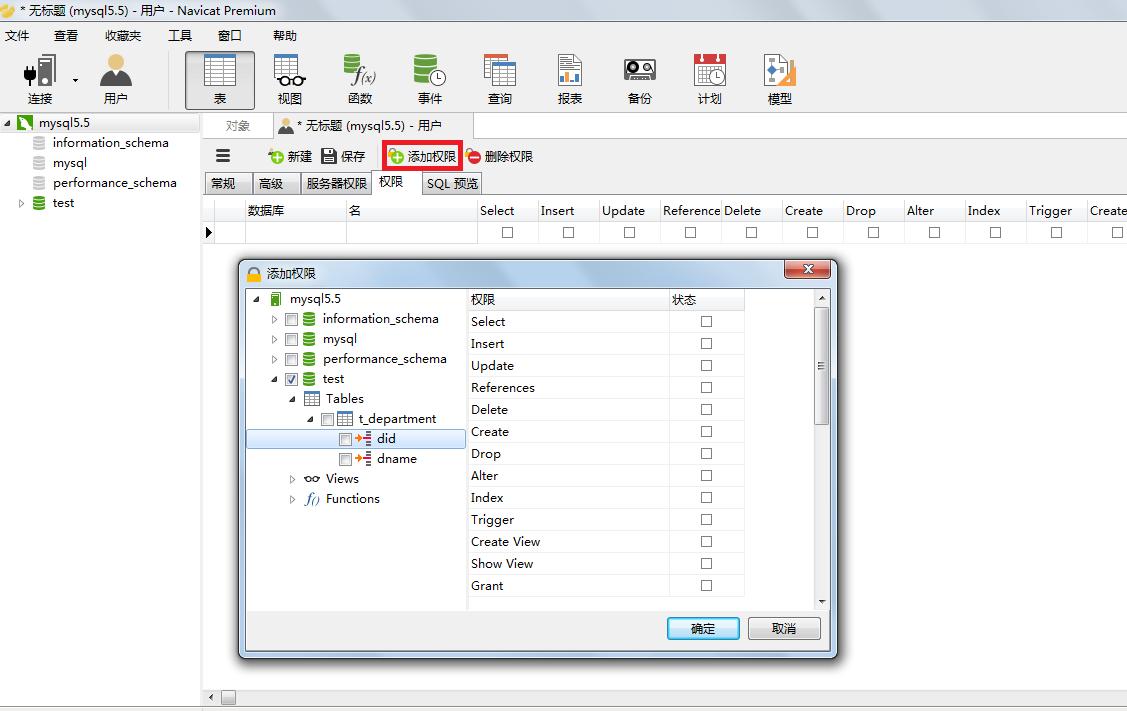Open the File (文件) menu
1127x711 pixels.
pyautogui.click(x=17, y=35)
